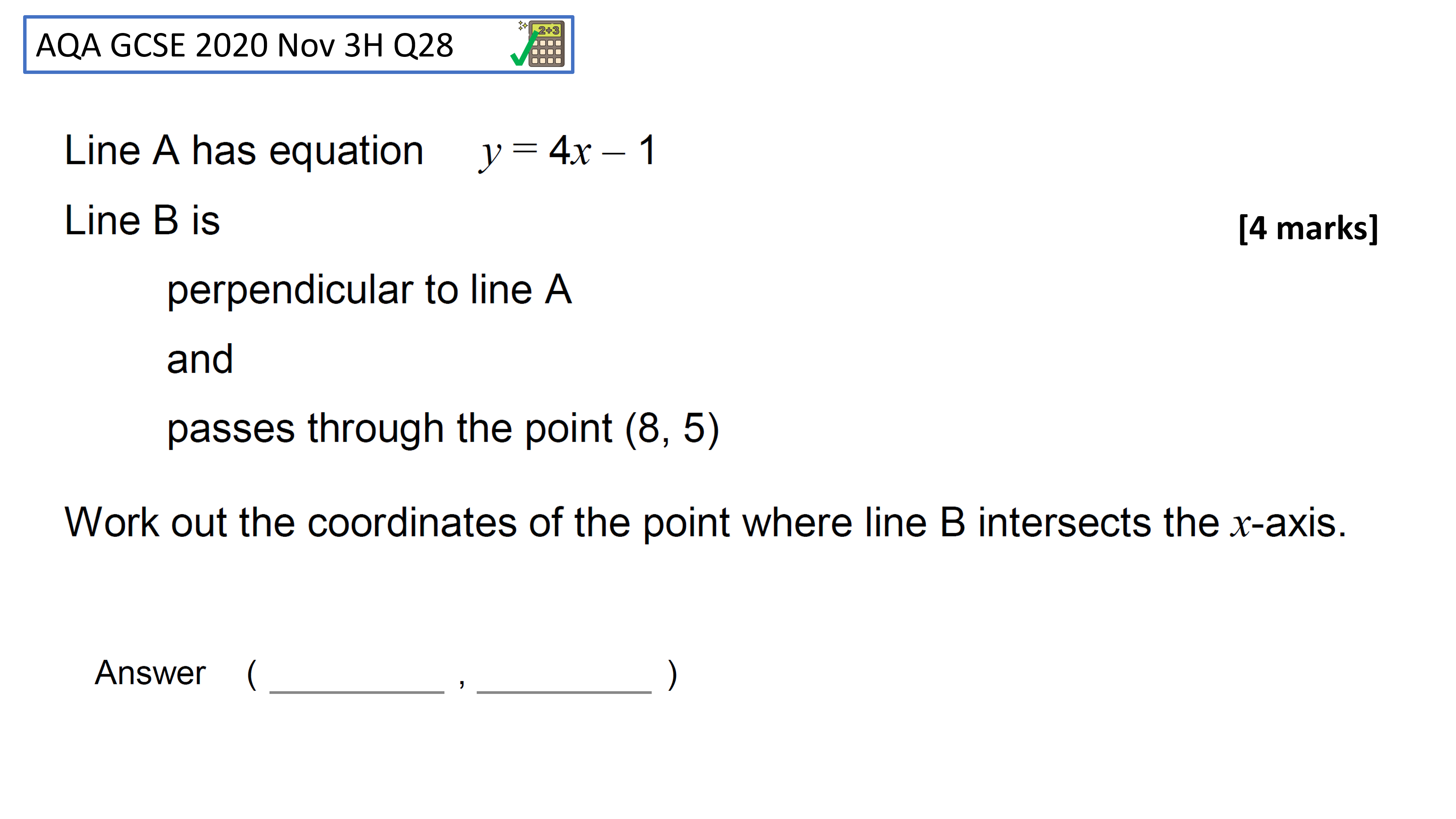Click the text 'Line B is'
The height and width of the screenshot is (819, 1456).
pyautogui.click(x=142, y=220)
